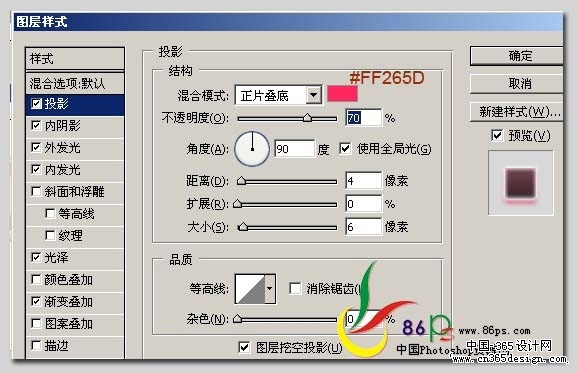Click the 大小 size slider handle
This screenshot has width=577, height=373.
(x=243, y=227)
